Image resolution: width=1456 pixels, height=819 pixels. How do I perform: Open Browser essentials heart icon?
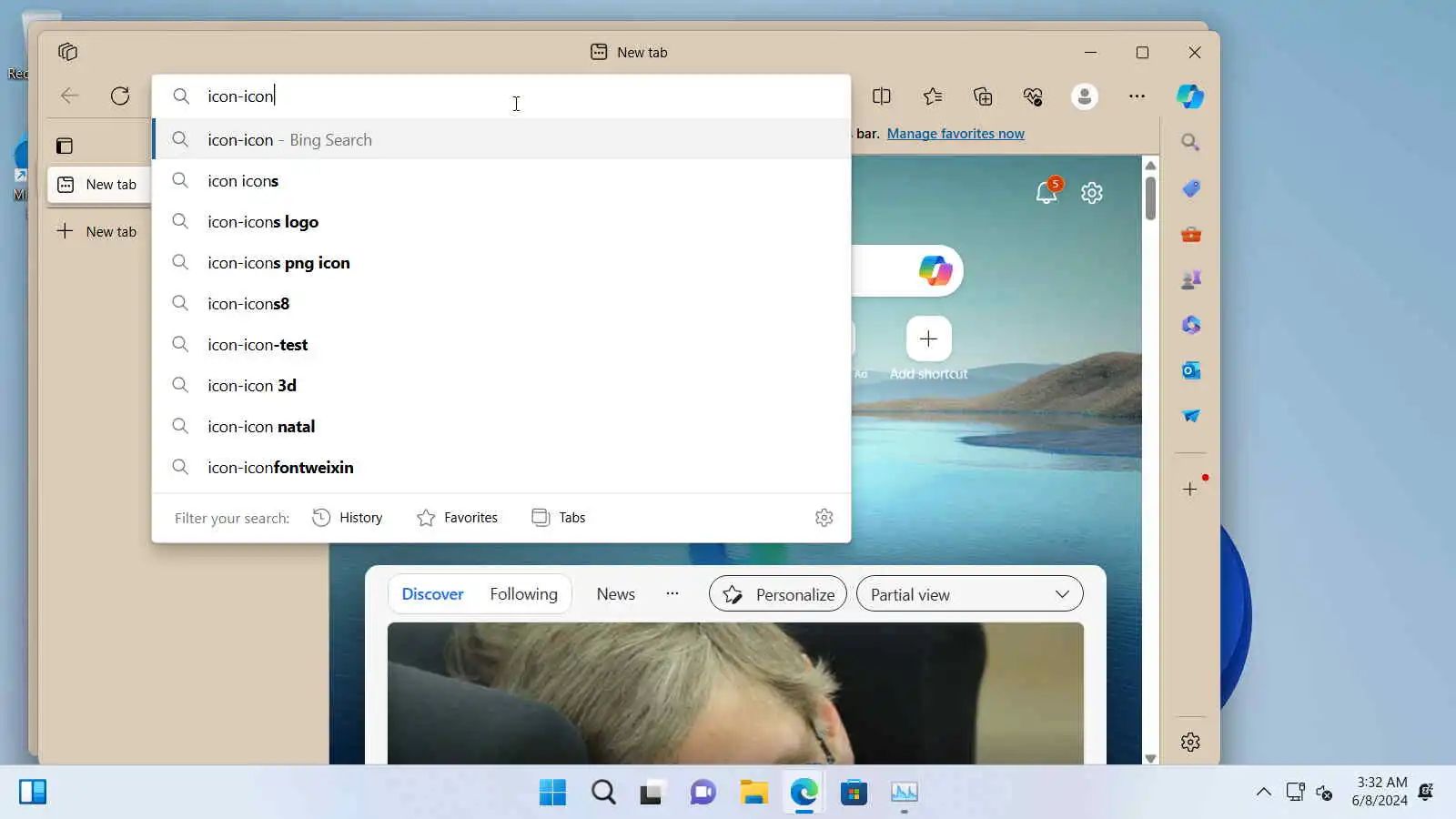[1033, 96]
